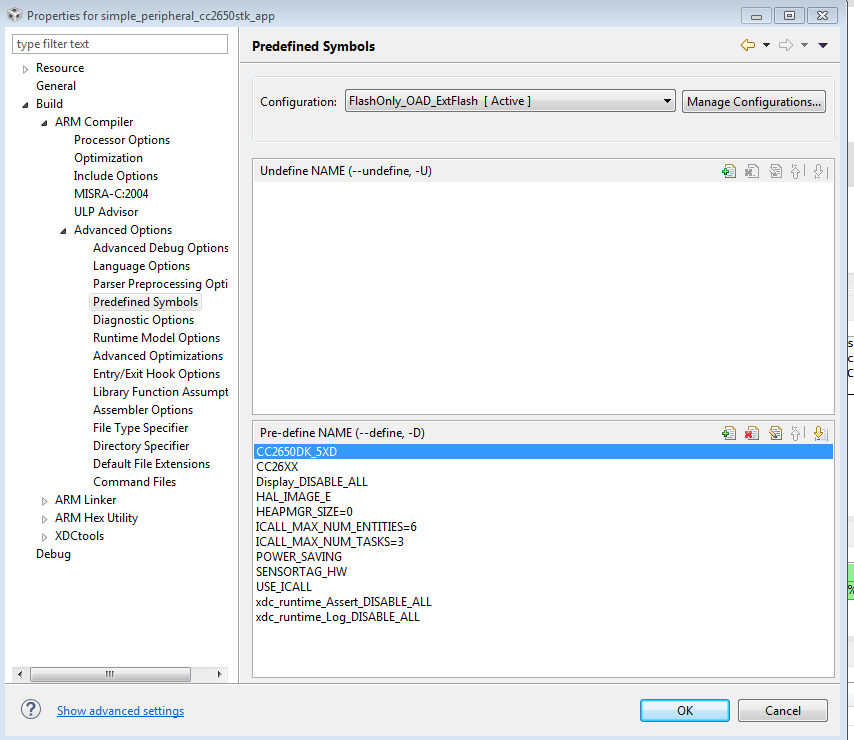Expand the ARM Hex Utility node
This screenshot has width=854, height=740.
click(44, 519)
